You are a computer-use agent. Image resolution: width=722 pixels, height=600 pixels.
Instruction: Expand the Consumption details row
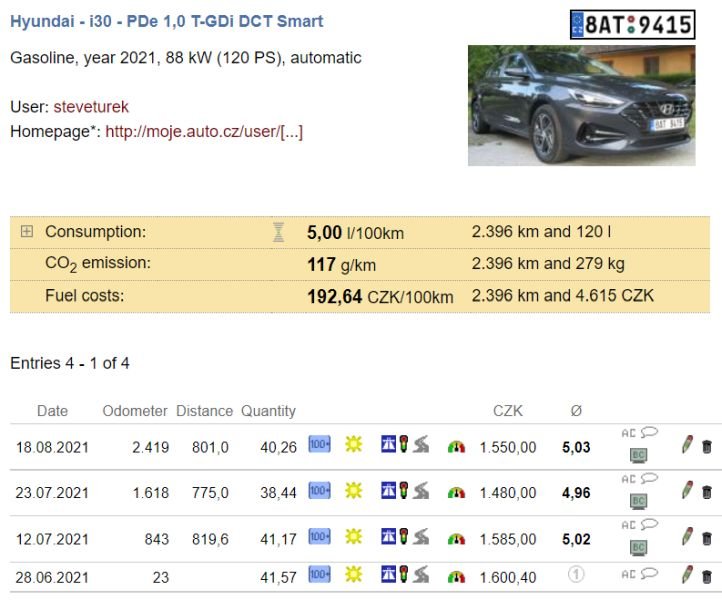[x=27, y=232]
